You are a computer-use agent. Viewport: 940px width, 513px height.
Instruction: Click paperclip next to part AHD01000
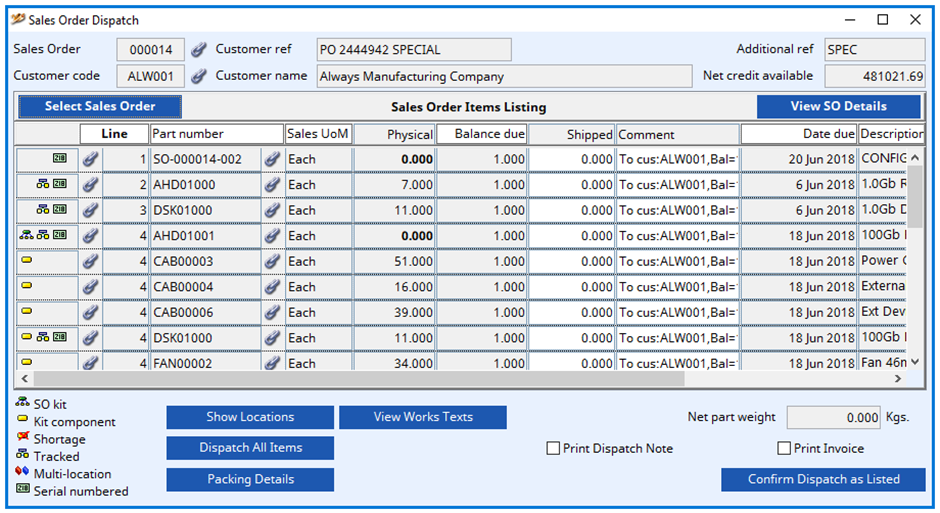point(271,185)
